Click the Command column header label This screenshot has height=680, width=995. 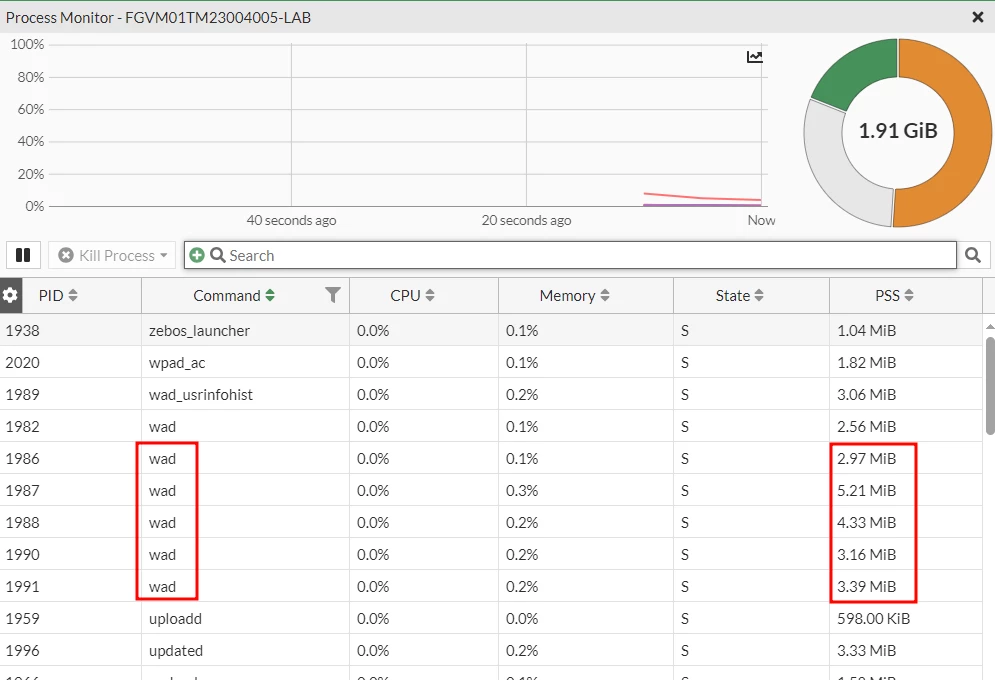coord(227,296)
